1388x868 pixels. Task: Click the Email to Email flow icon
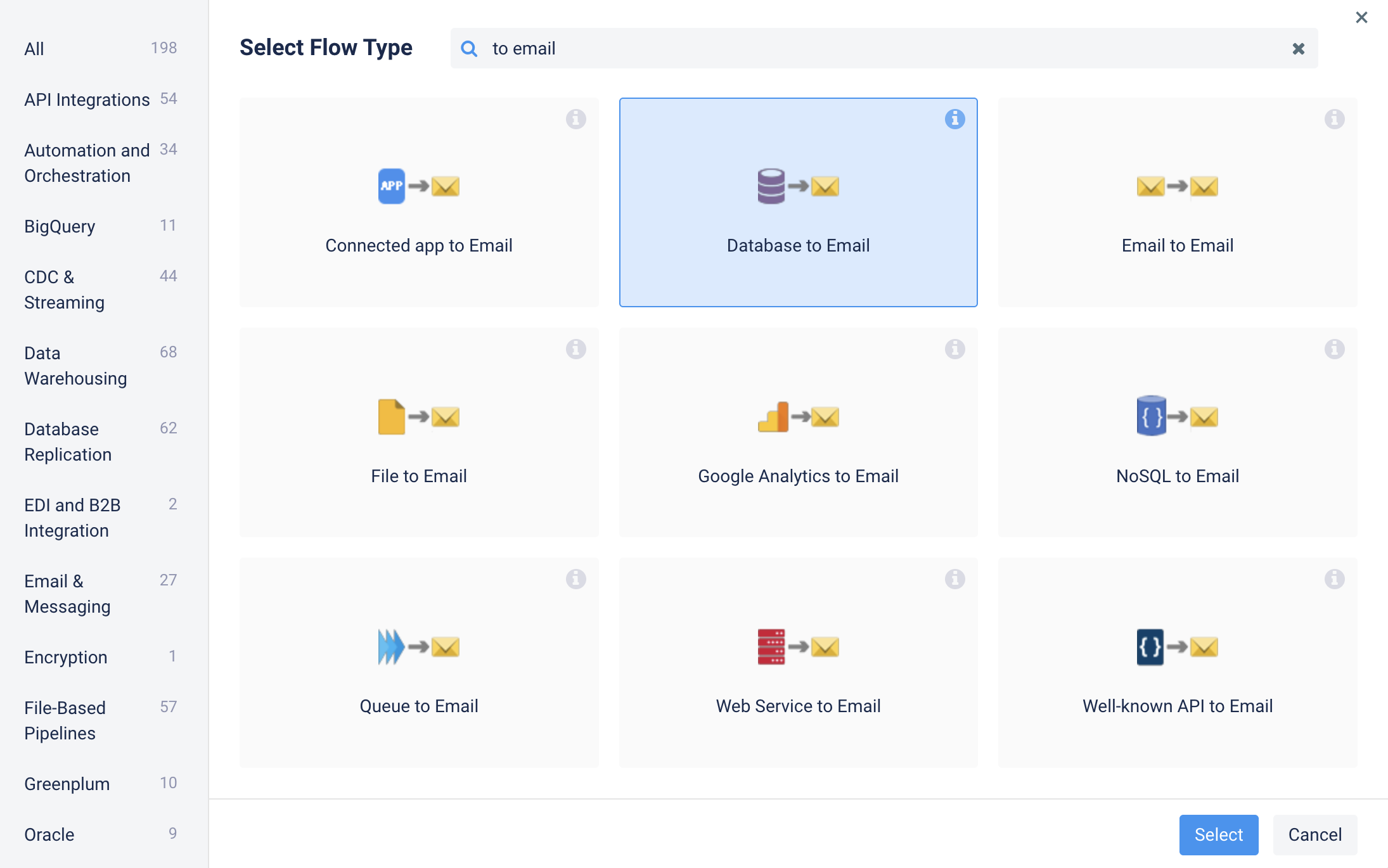tap(1177, 186)
